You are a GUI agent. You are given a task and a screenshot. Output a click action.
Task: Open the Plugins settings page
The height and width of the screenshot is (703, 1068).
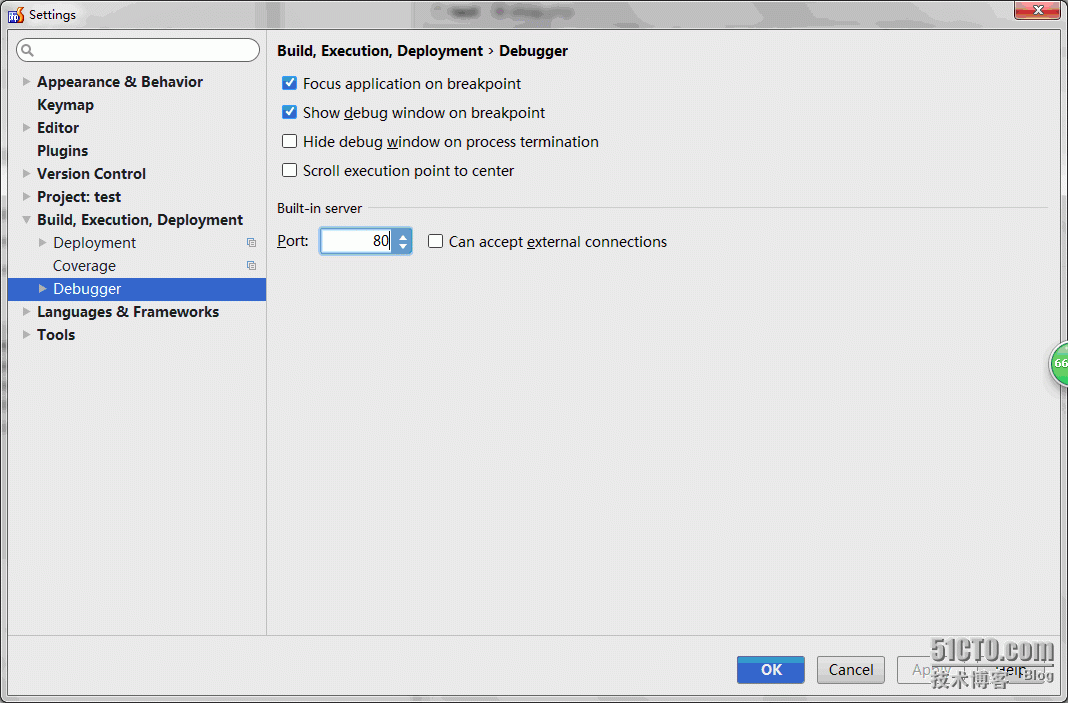[63, 151]
